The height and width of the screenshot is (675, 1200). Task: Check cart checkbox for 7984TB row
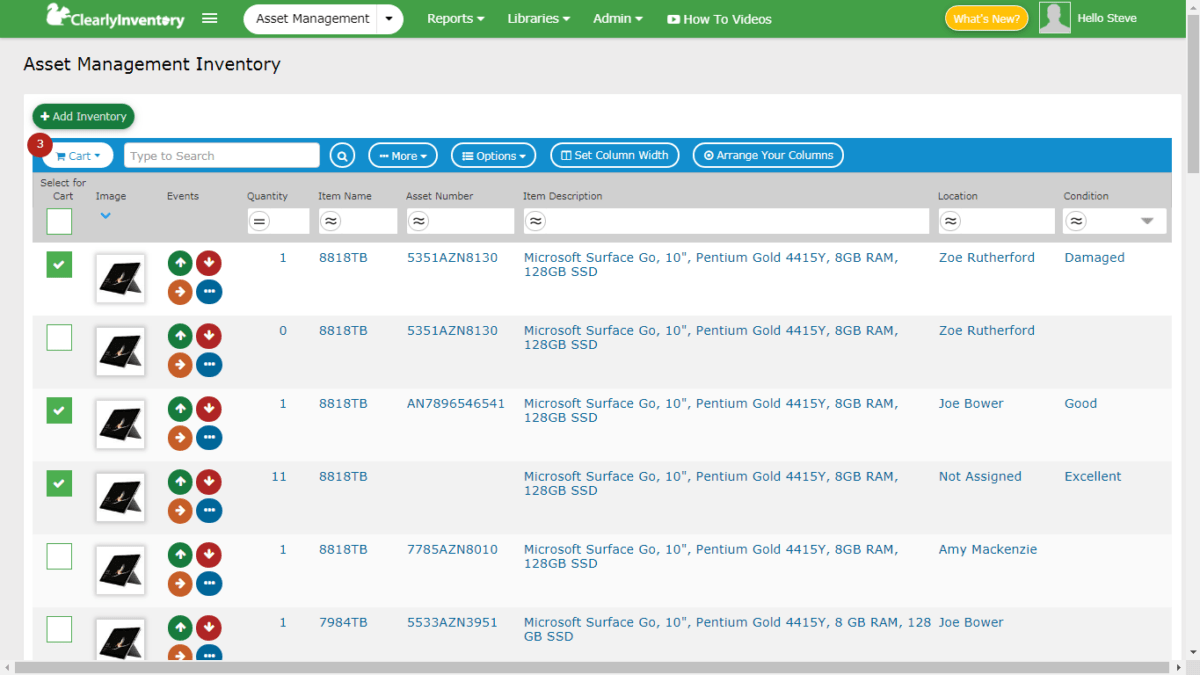[60, 630]
